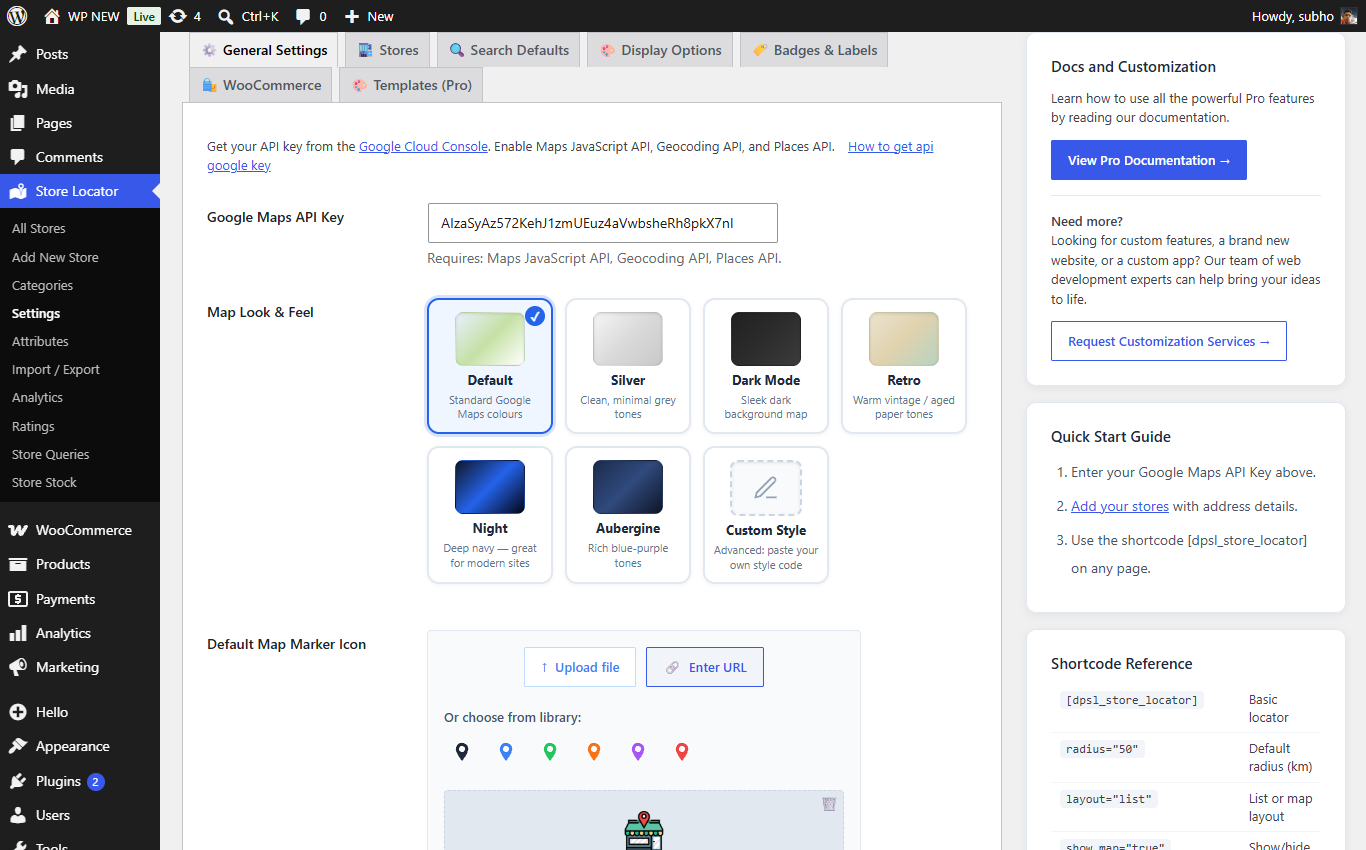The height and width of the screenshot is (850, 1366).
Task: Switch to the Stores tab
Action: [x=388, y=50]
